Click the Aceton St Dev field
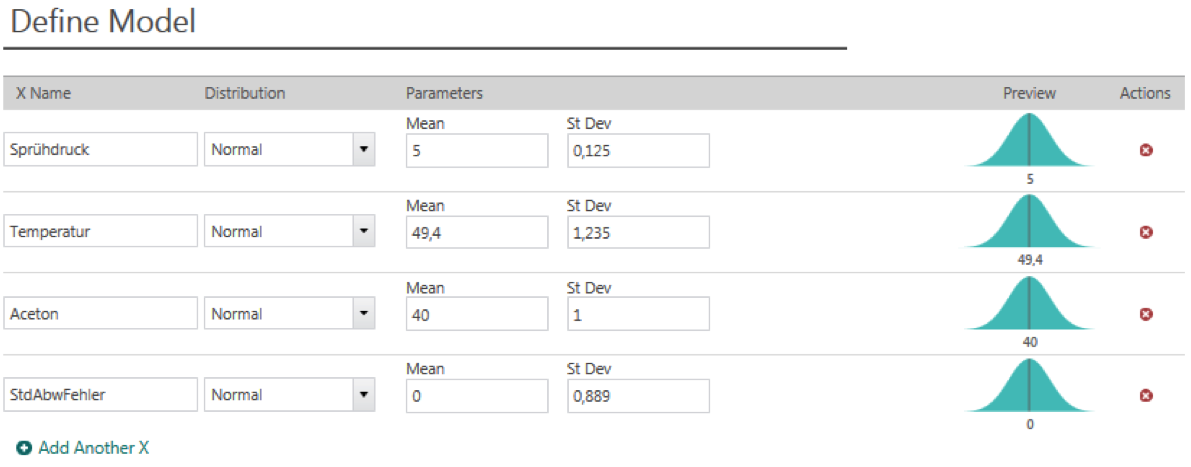This screenshot has width=1191, height=467. (x=638, y=314)
